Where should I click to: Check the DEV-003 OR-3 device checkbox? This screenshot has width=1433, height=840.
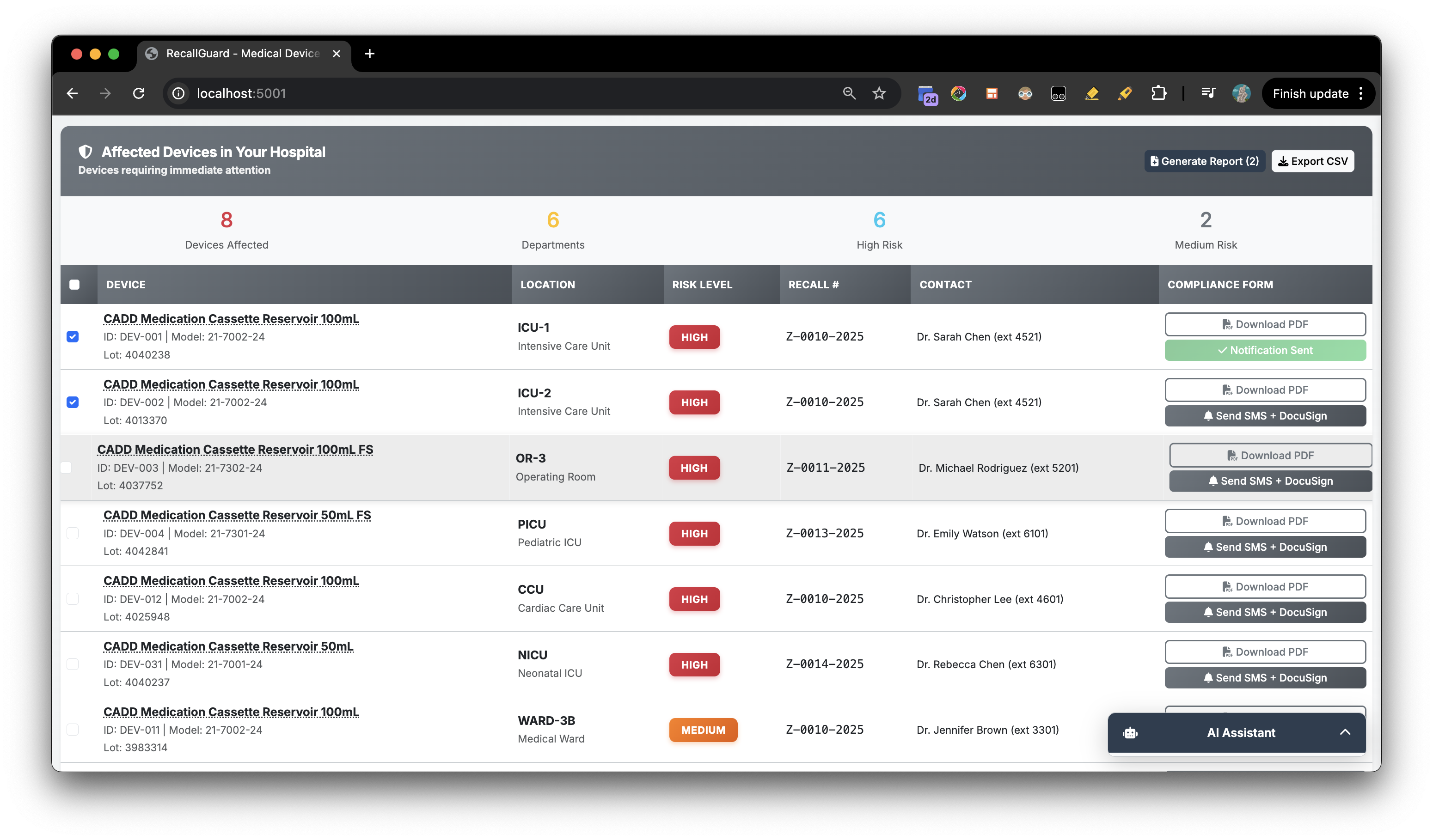pos(67,467)
